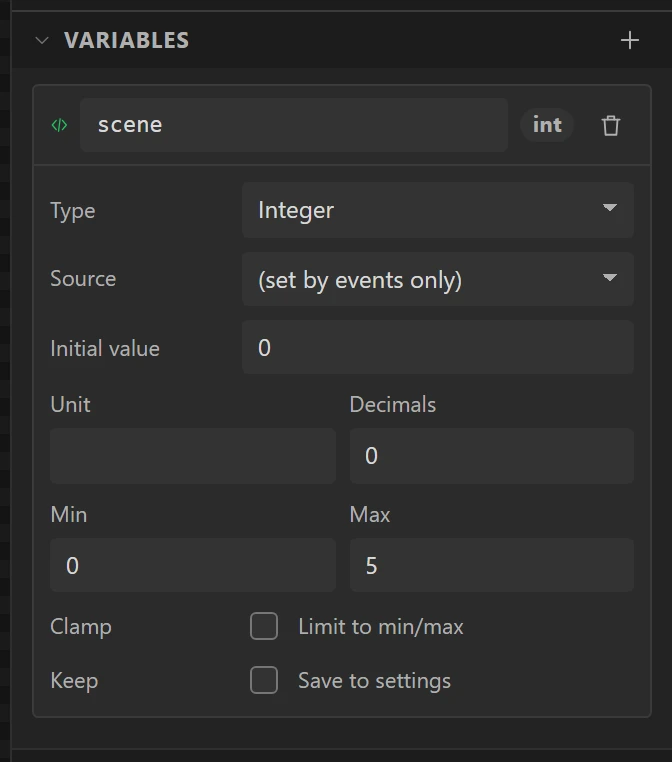Click the Min value field

pos(193,565)
